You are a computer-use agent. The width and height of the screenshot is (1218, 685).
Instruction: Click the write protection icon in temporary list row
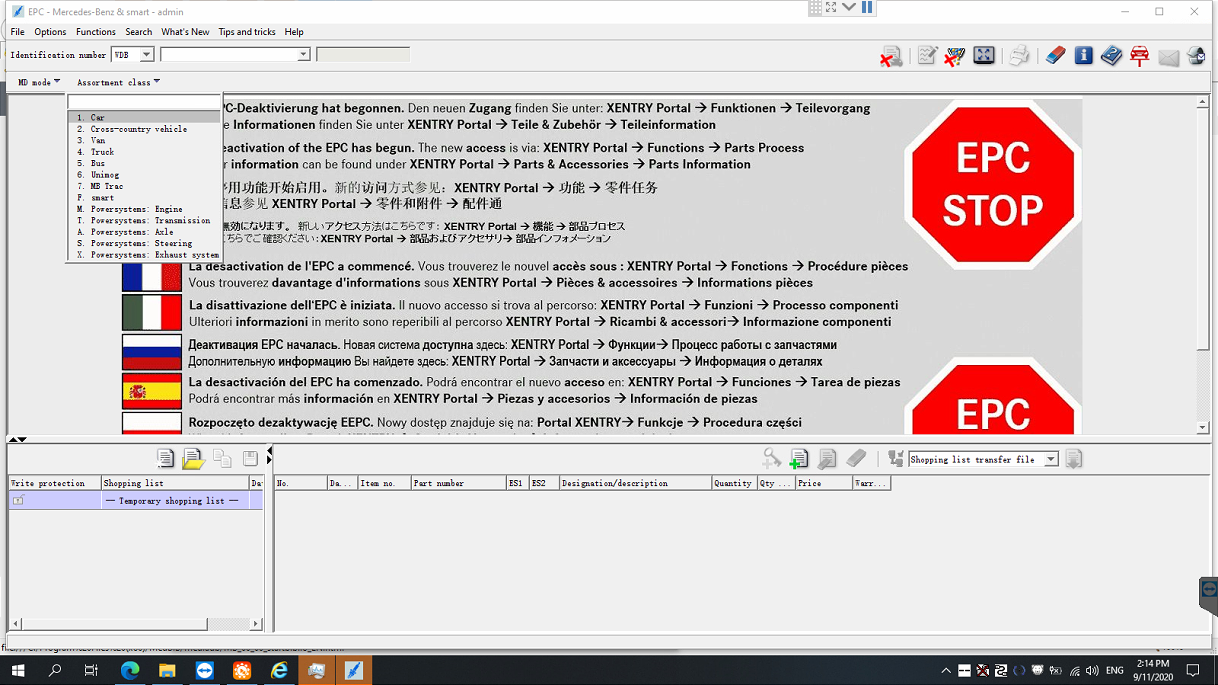(x=17, y=500)
